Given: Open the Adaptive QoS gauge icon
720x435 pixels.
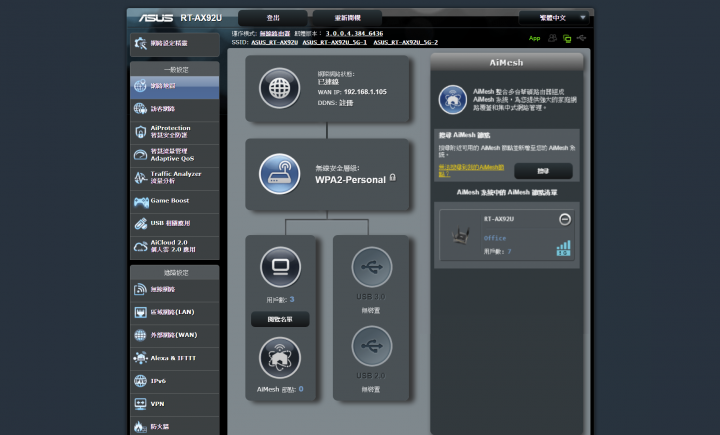Looking at the screenshot, I should [140, 155].
